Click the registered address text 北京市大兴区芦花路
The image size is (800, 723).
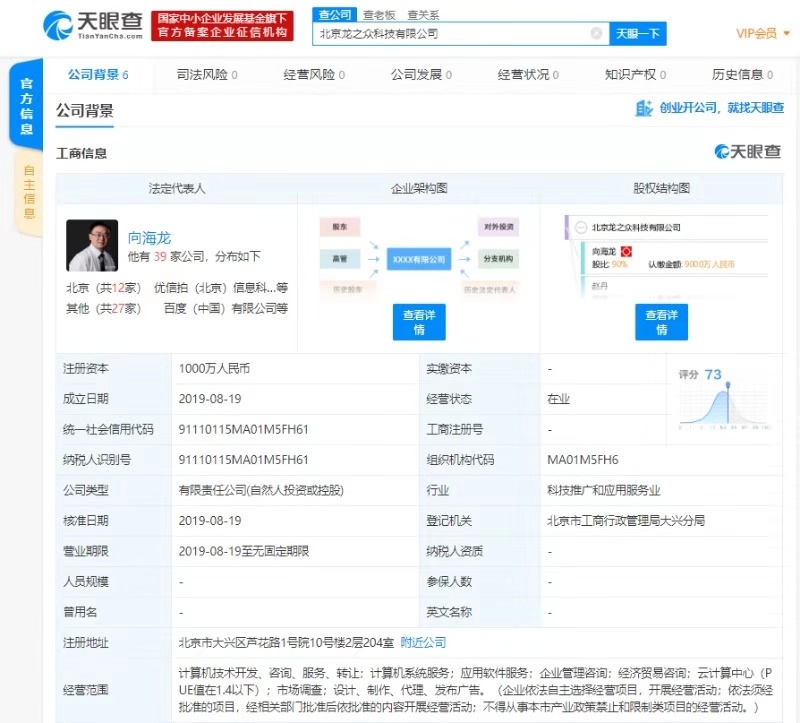coord(286,642)
